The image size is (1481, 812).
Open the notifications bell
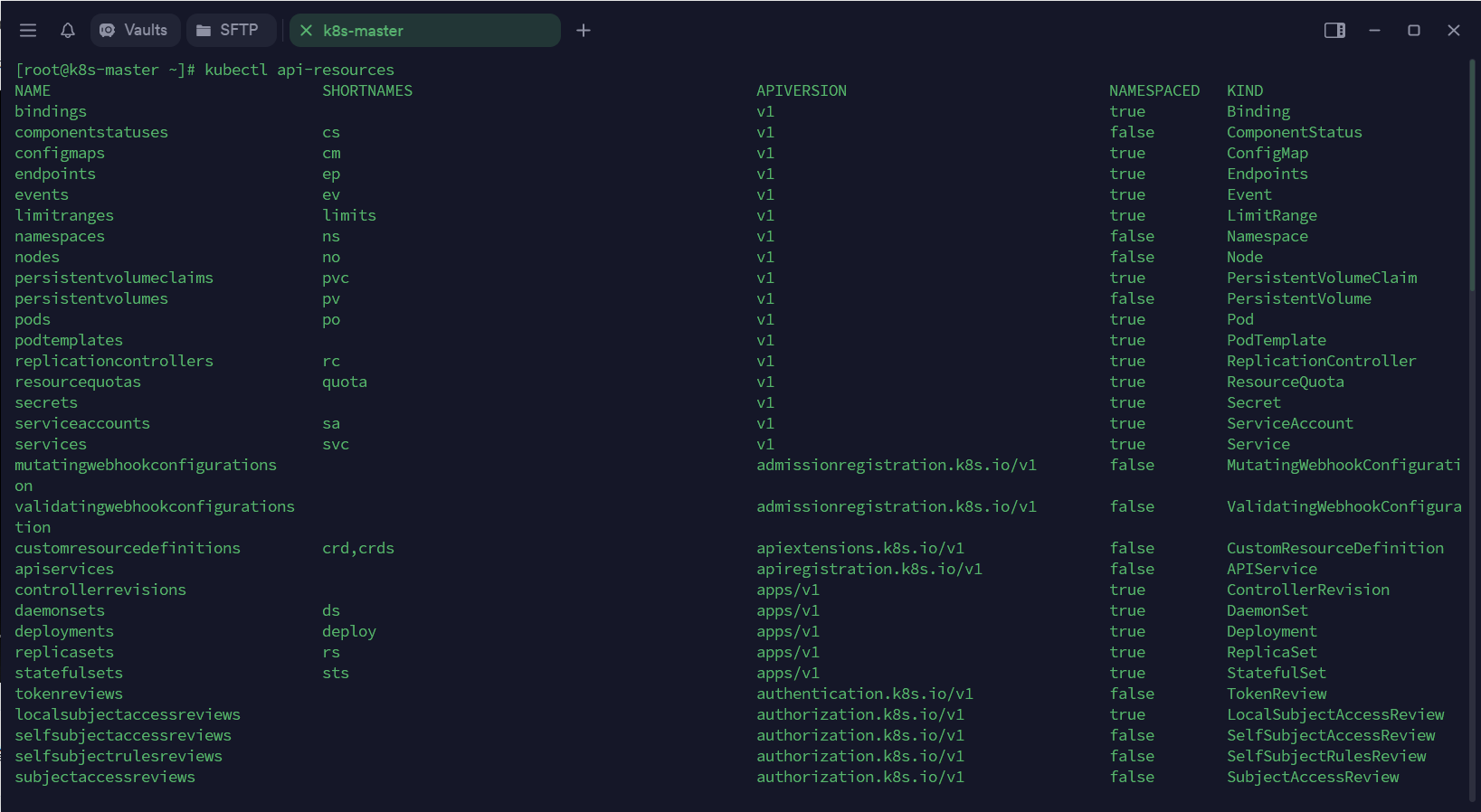coord(68,31)
